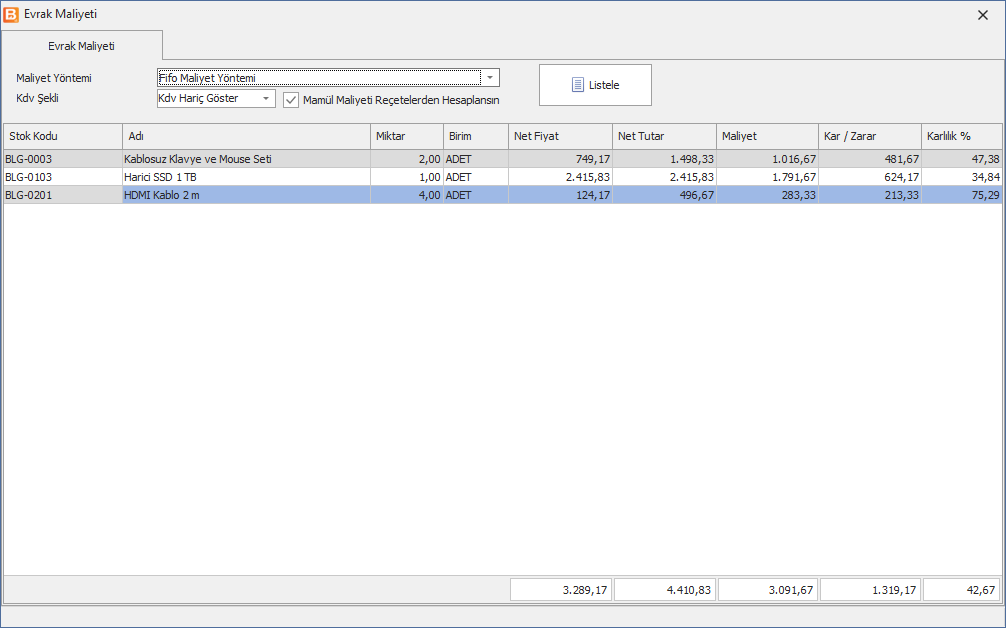Click the app logo icon in title bar
This screenshot has height=628, width=1006.
(x=11, y=14)
